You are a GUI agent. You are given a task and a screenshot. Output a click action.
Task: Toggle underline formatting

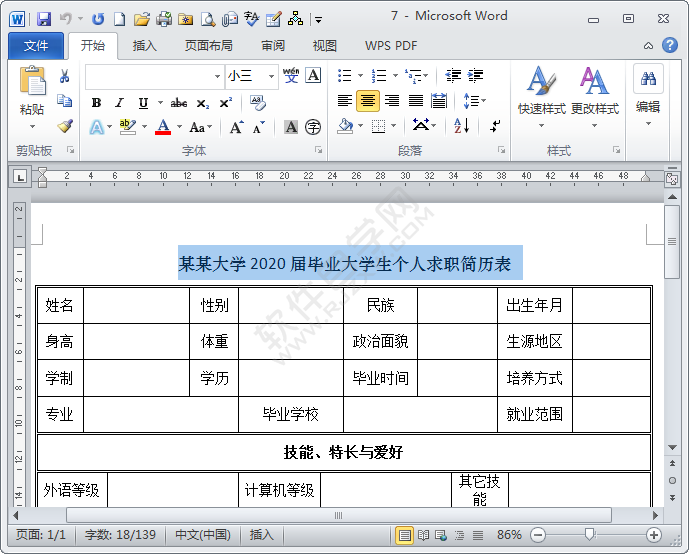143,103
